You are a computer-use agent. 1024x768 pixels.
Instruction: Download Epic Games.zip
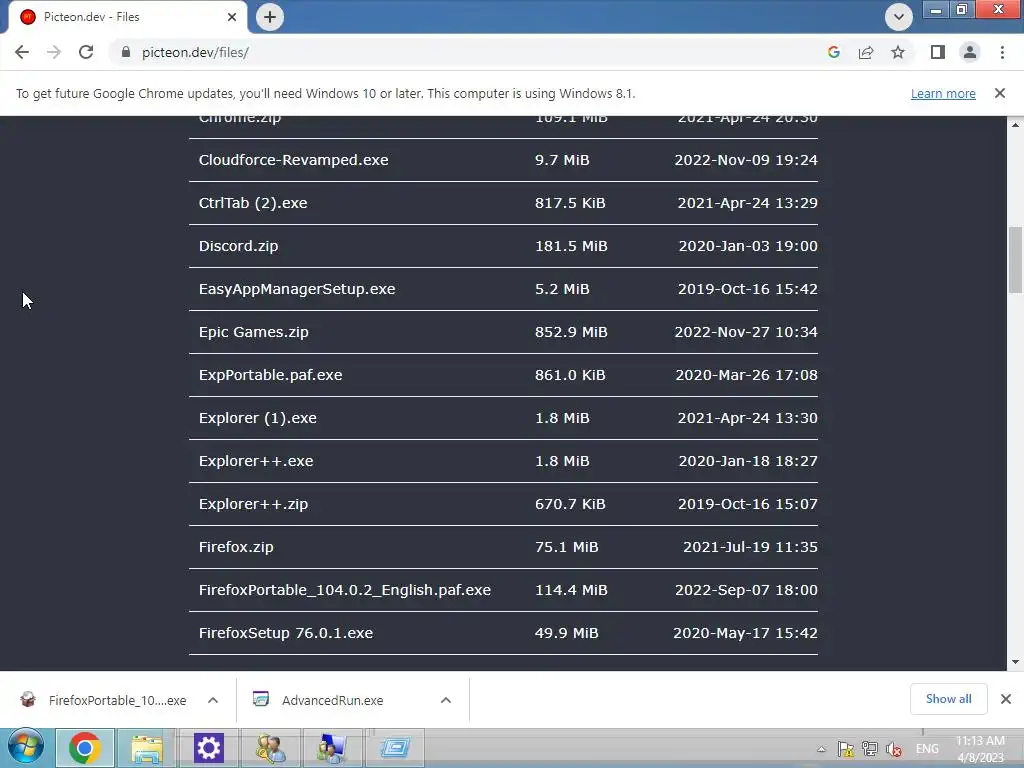(253, 332)
